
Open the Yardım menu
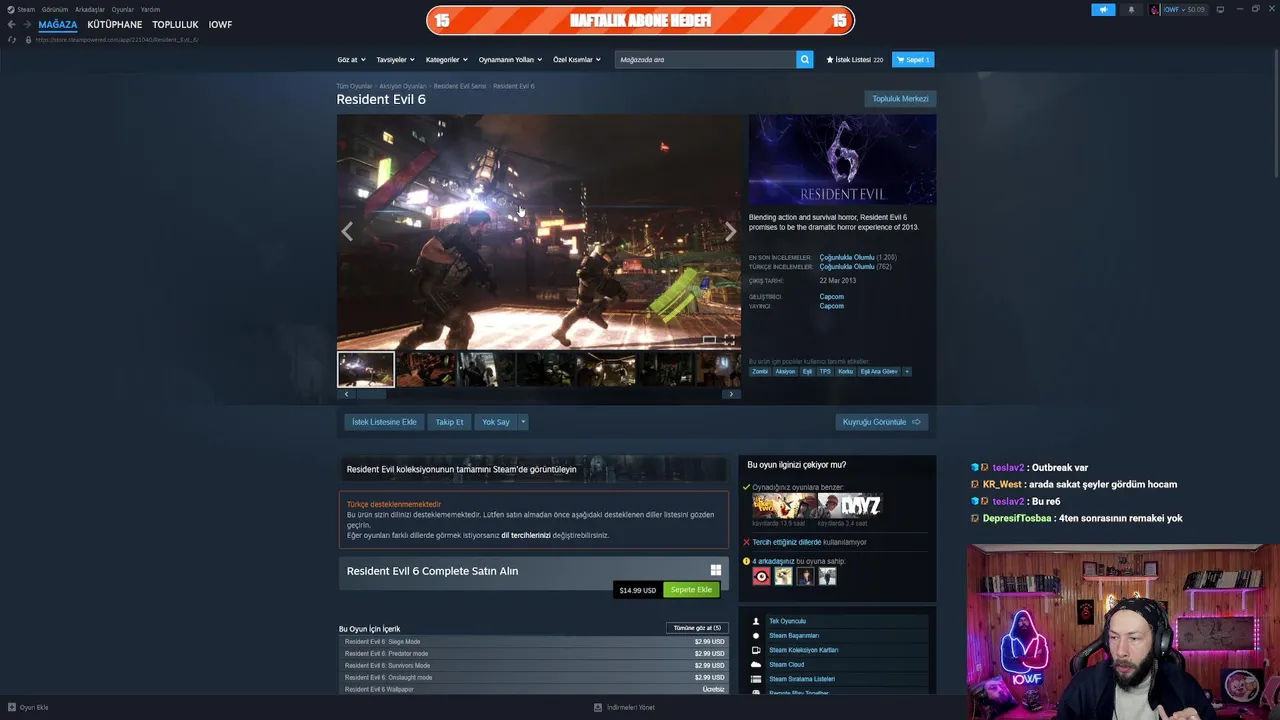(x=150, y=9)
